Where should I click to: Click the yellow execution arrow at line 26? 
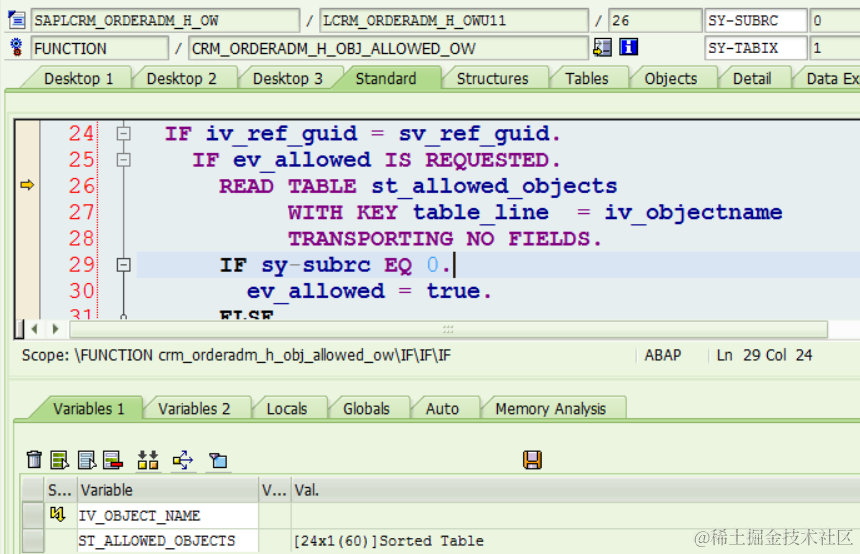click(27, 185)
